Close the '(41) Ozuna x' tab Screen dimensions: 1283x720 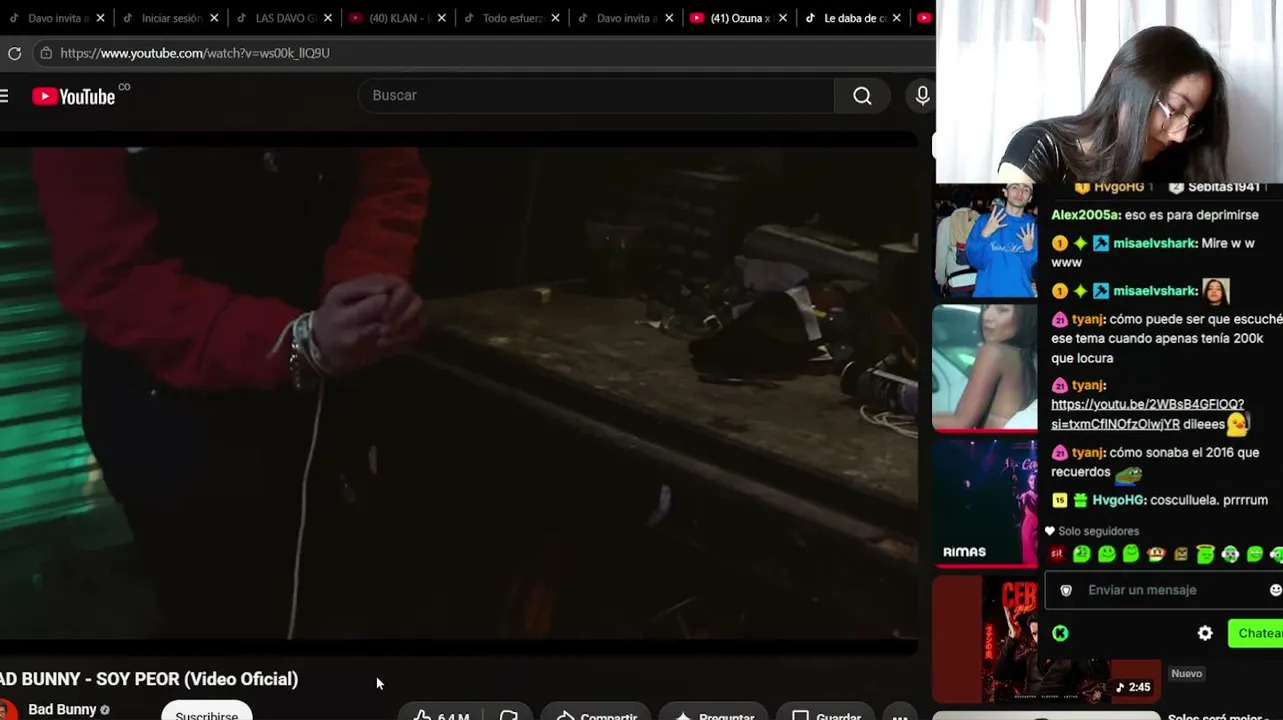coord(783,18)
